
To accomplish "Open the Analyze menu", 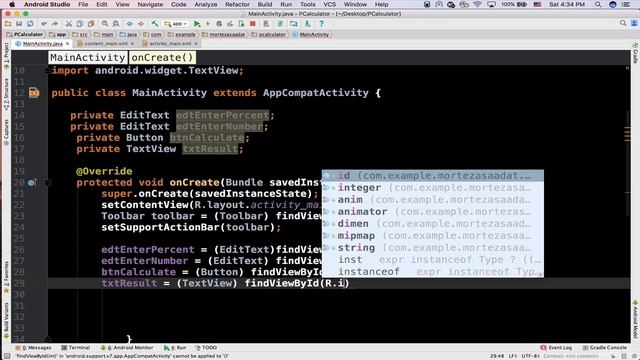I will pyautogui.click(x=206, y=4).
